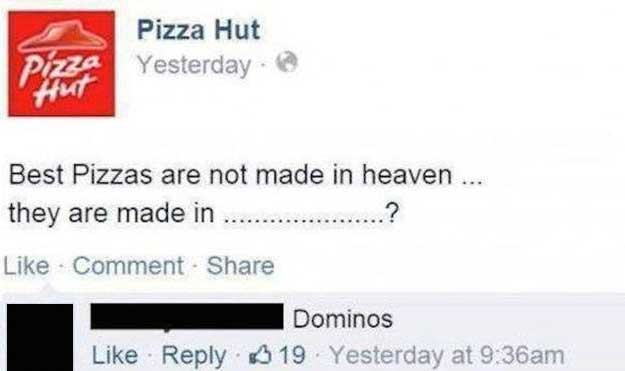Click the question mark ending the post
The height and width of the screenshot is (371, 625).
pos(391,212)
